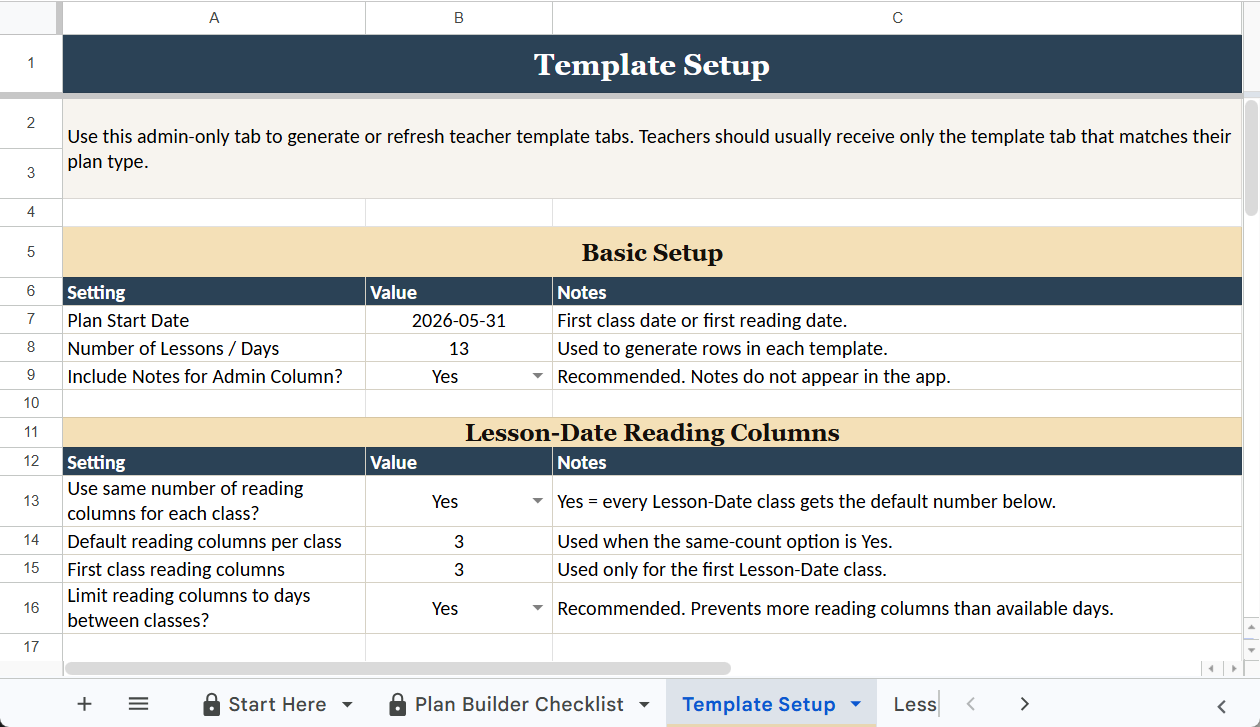
Task: Click the vertical scrollbar thumb
Action: tap(1251, 157)
